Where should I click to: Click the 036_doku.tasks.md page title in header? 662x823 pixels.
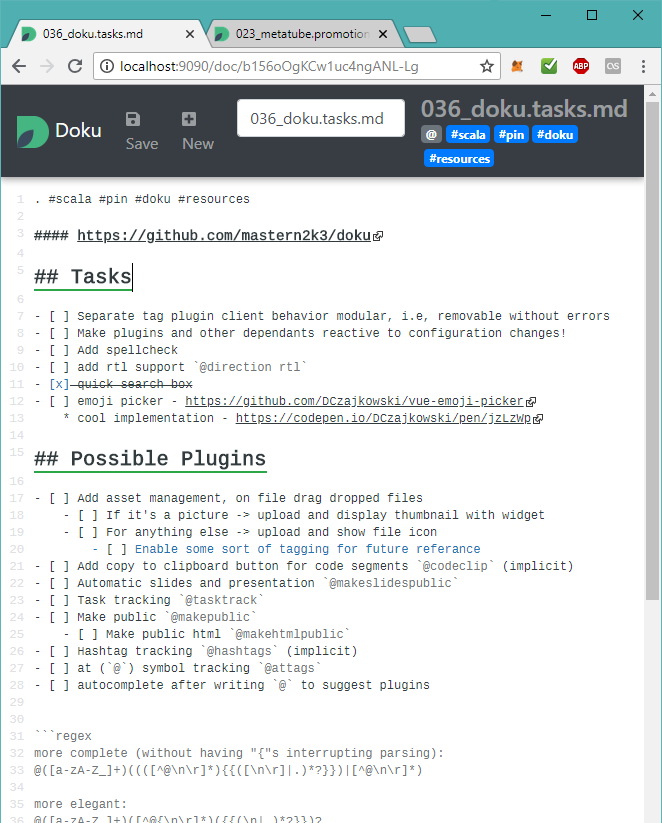tap(524, 109)
